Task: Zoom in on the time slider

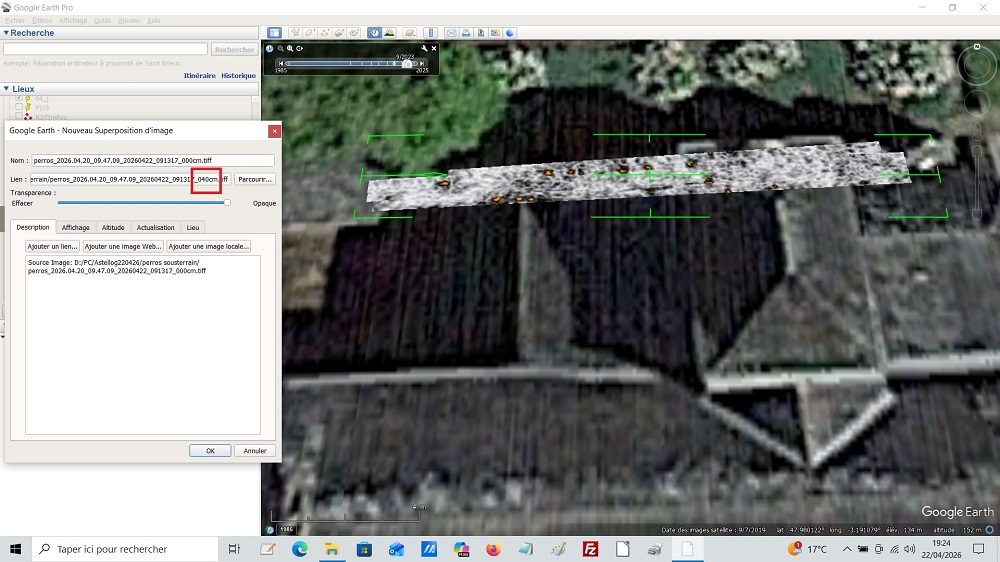Action: (x=290, y=48)
